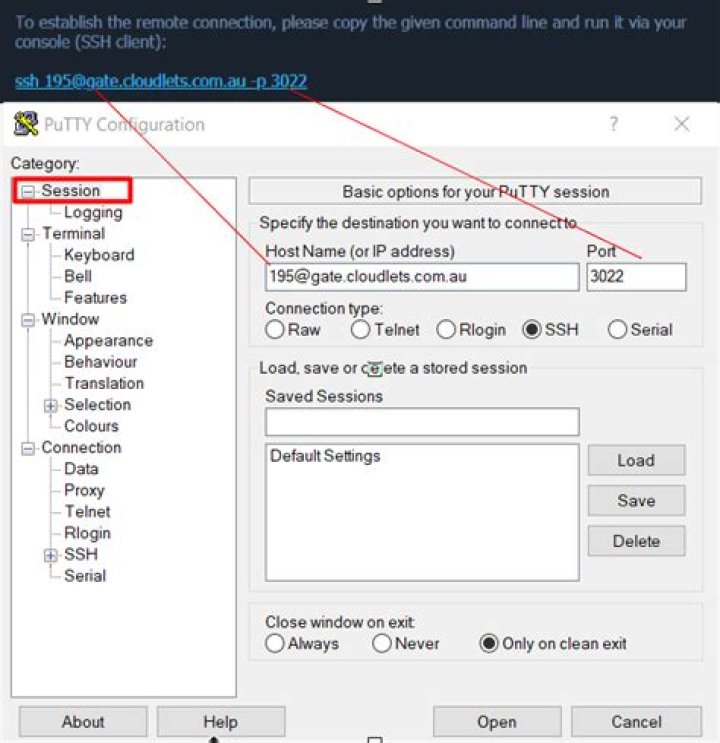The height and width of the screenshot is (743, 720).
Task: Open the Logging settings panel
Action: click(93, 212)
